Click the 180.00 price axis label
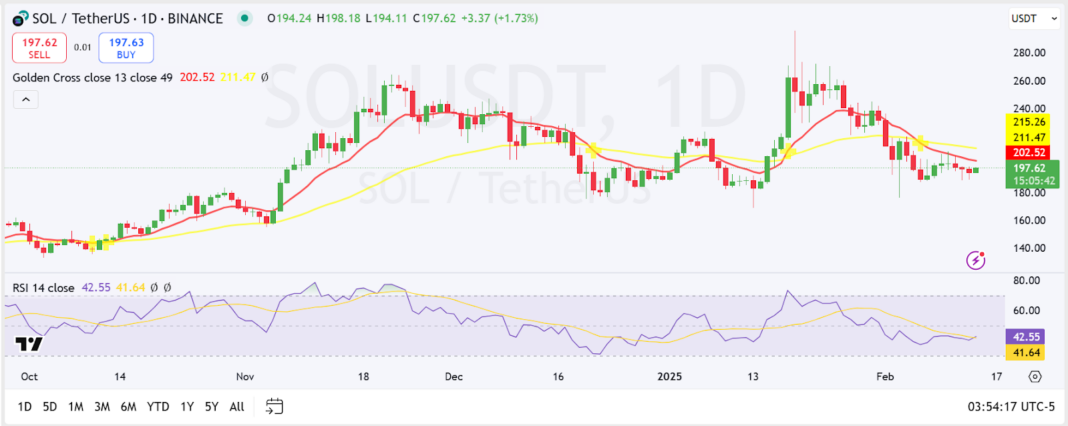This screenshot has height=426, width=1068. [1029, 193]
